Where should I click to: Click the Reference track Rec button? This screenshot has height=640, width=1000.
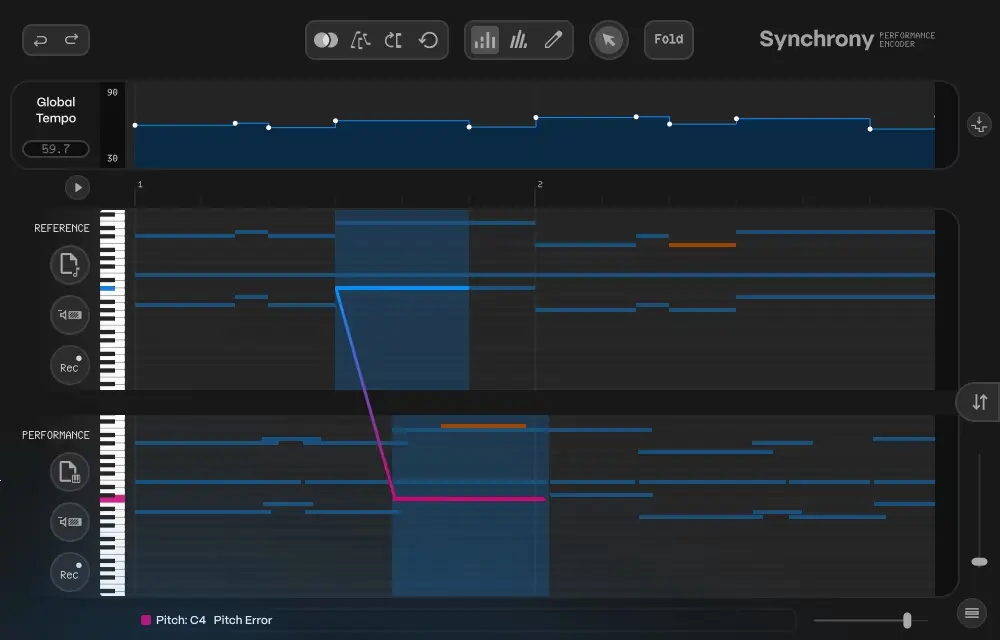[70, 365]
